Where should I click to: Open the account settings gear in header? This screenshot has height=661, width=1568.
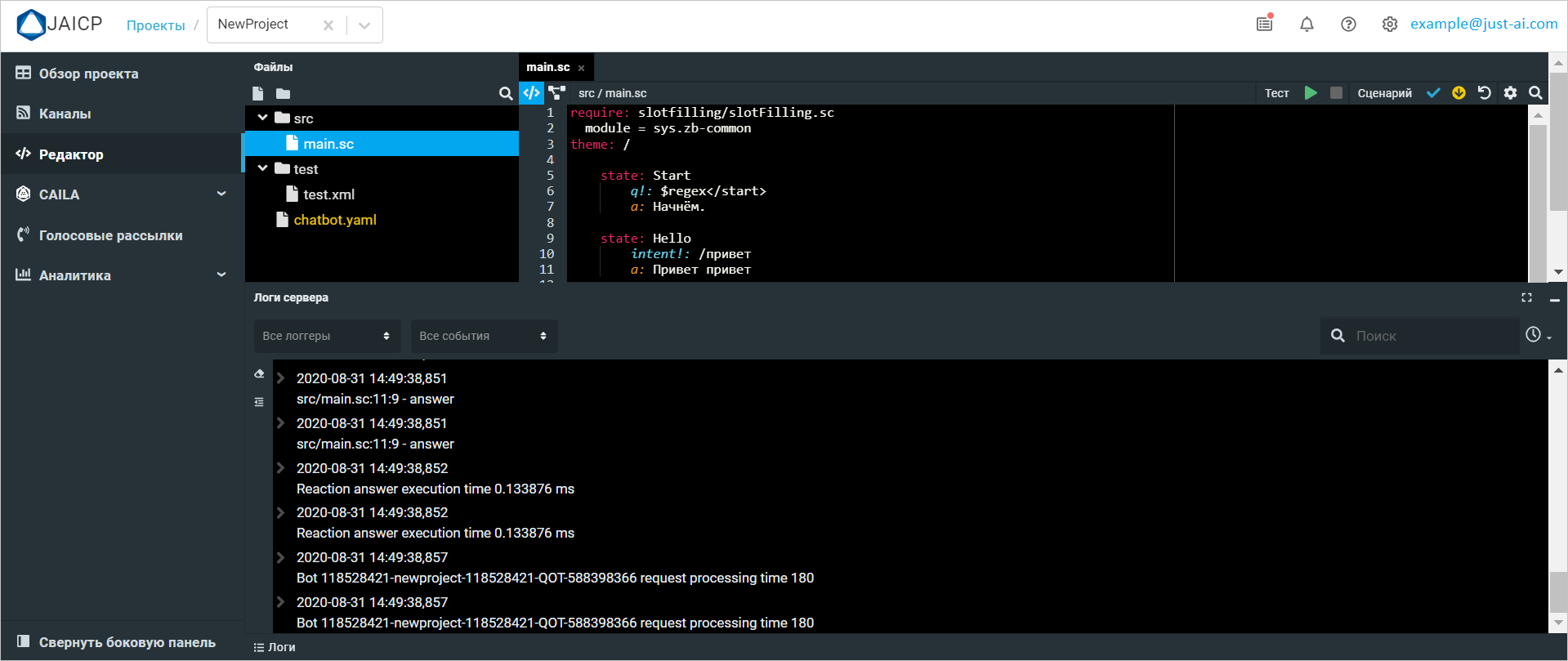(x=1389, y=25)
